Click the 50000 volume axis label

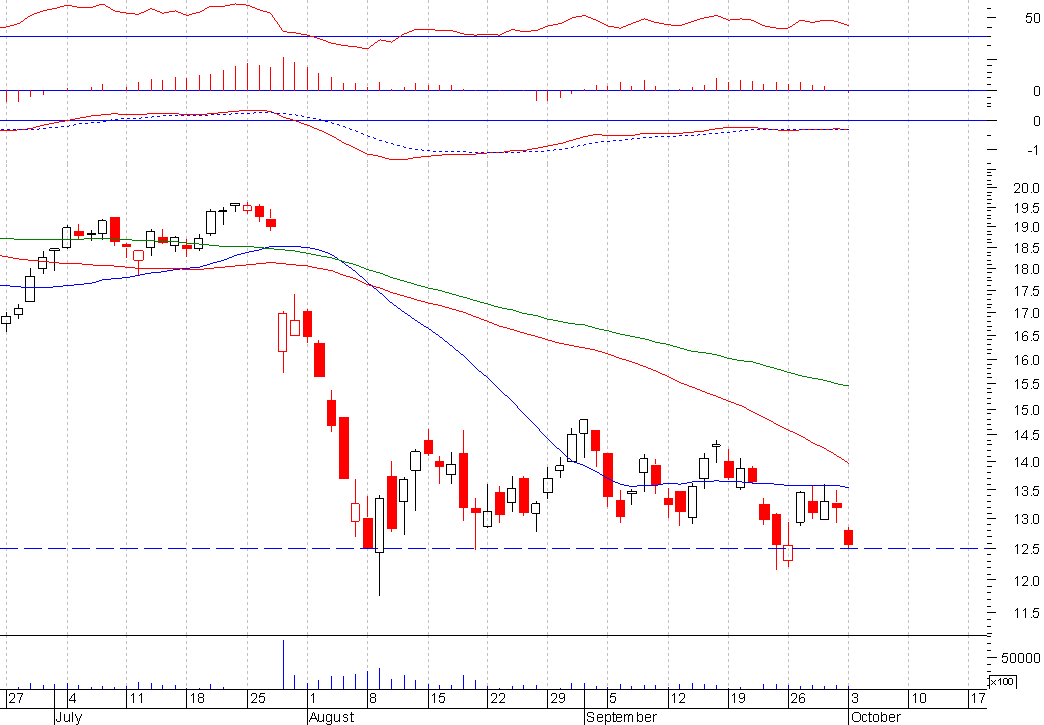(1021, 658)
